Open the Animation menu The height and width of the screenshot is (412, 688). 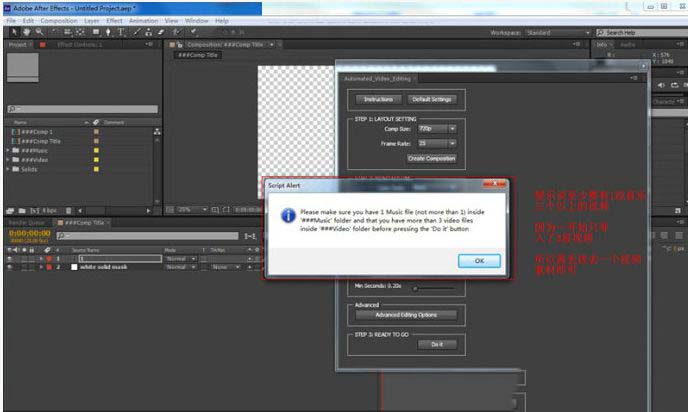pyautogui.click(x=143, y=21)
